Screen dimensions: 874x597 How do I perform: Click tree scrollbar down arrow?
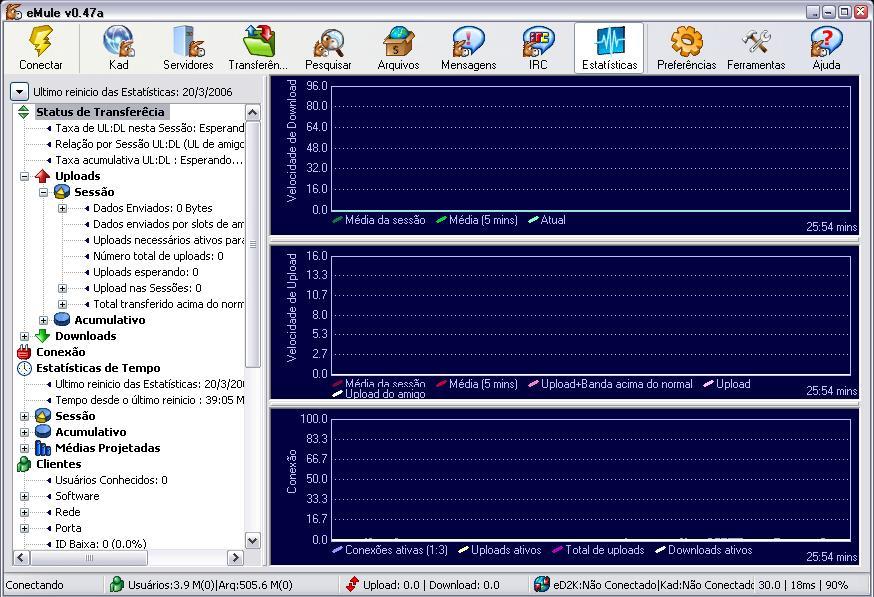coord(253,541)
